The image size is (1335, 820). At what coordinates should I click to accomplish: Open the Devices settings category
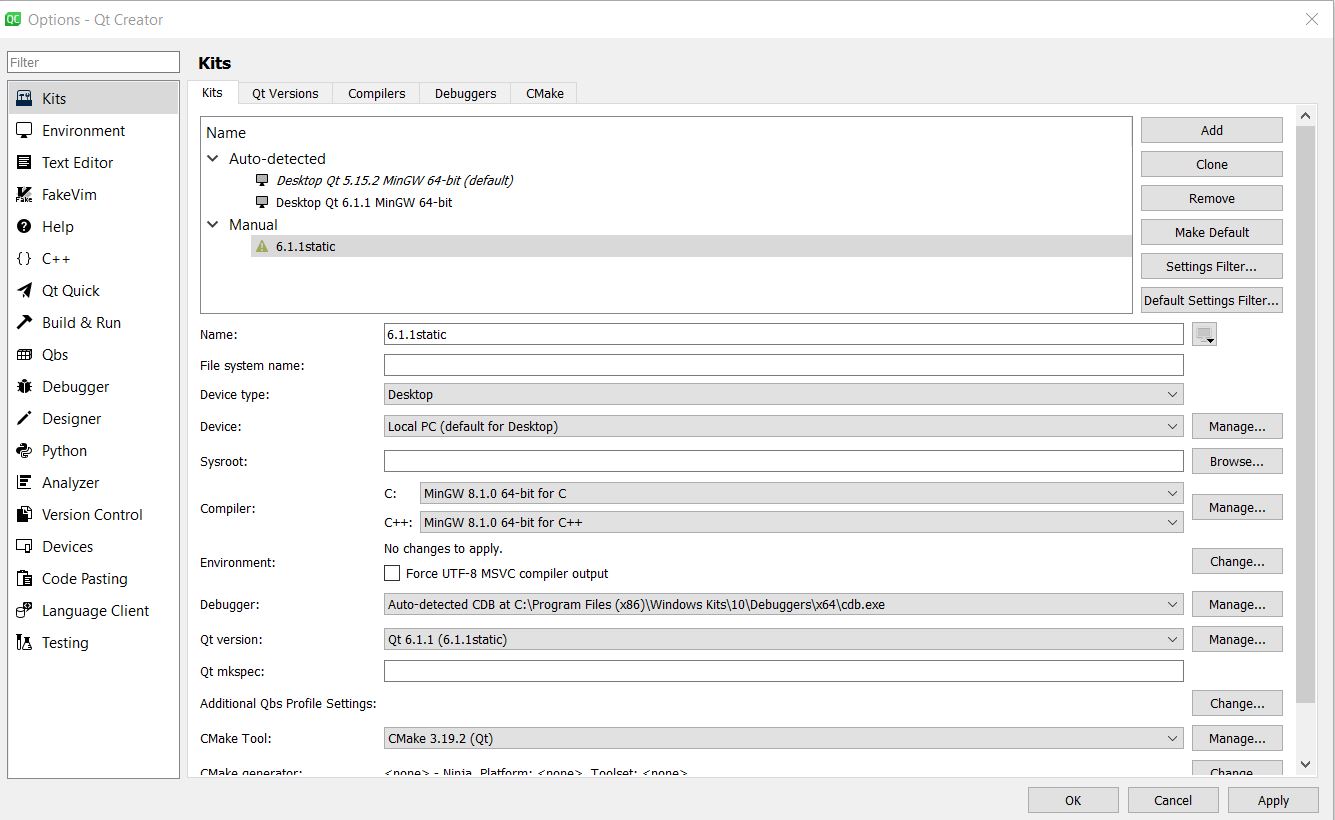pyautogui.click(x=93, y=546)
